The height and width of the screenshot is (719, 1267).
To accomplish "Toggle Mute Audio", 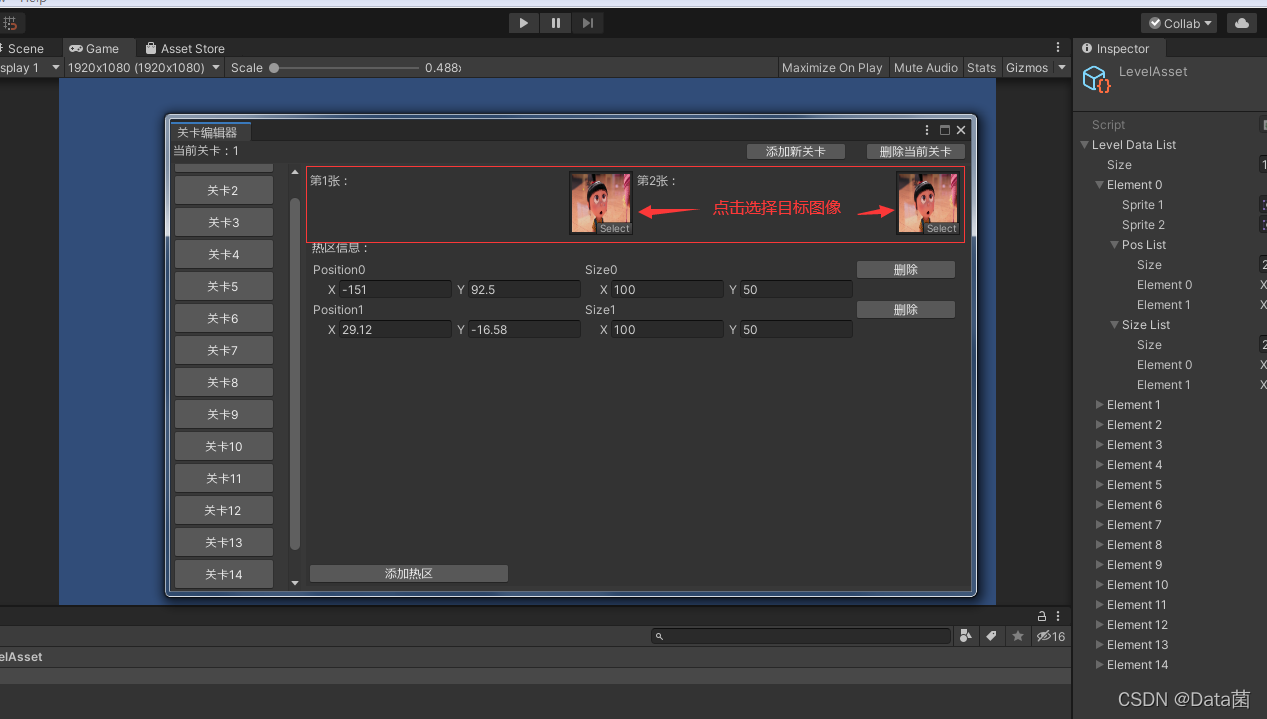I will tap(925, 68).
